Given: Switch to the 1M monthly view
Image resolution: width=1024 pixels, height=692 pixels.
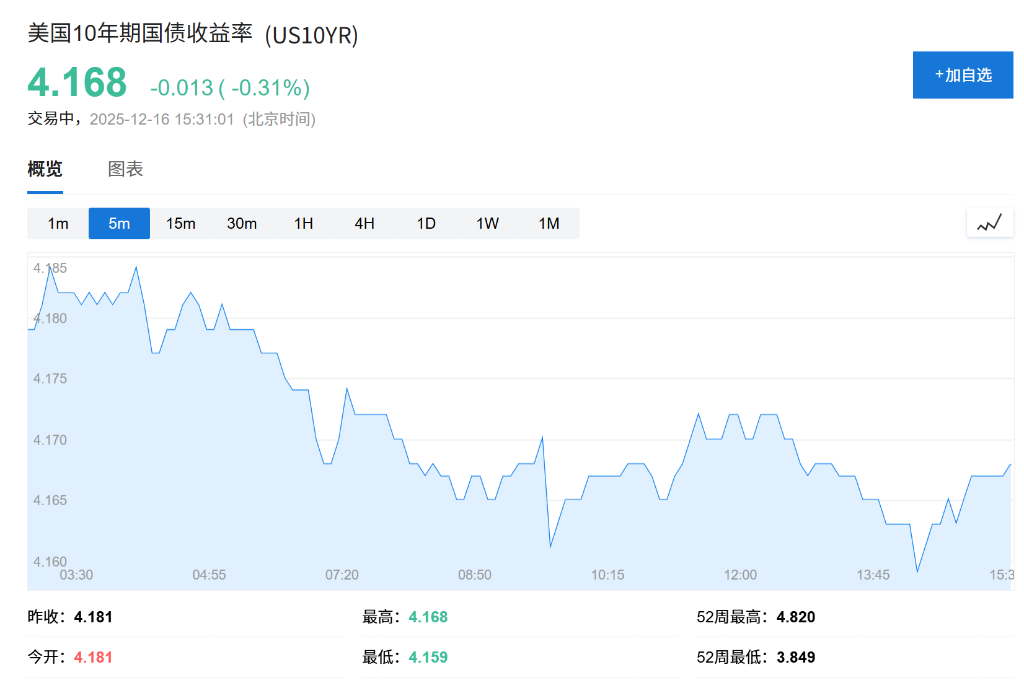Looking at the screenshot, I should (x=548, y=223).
